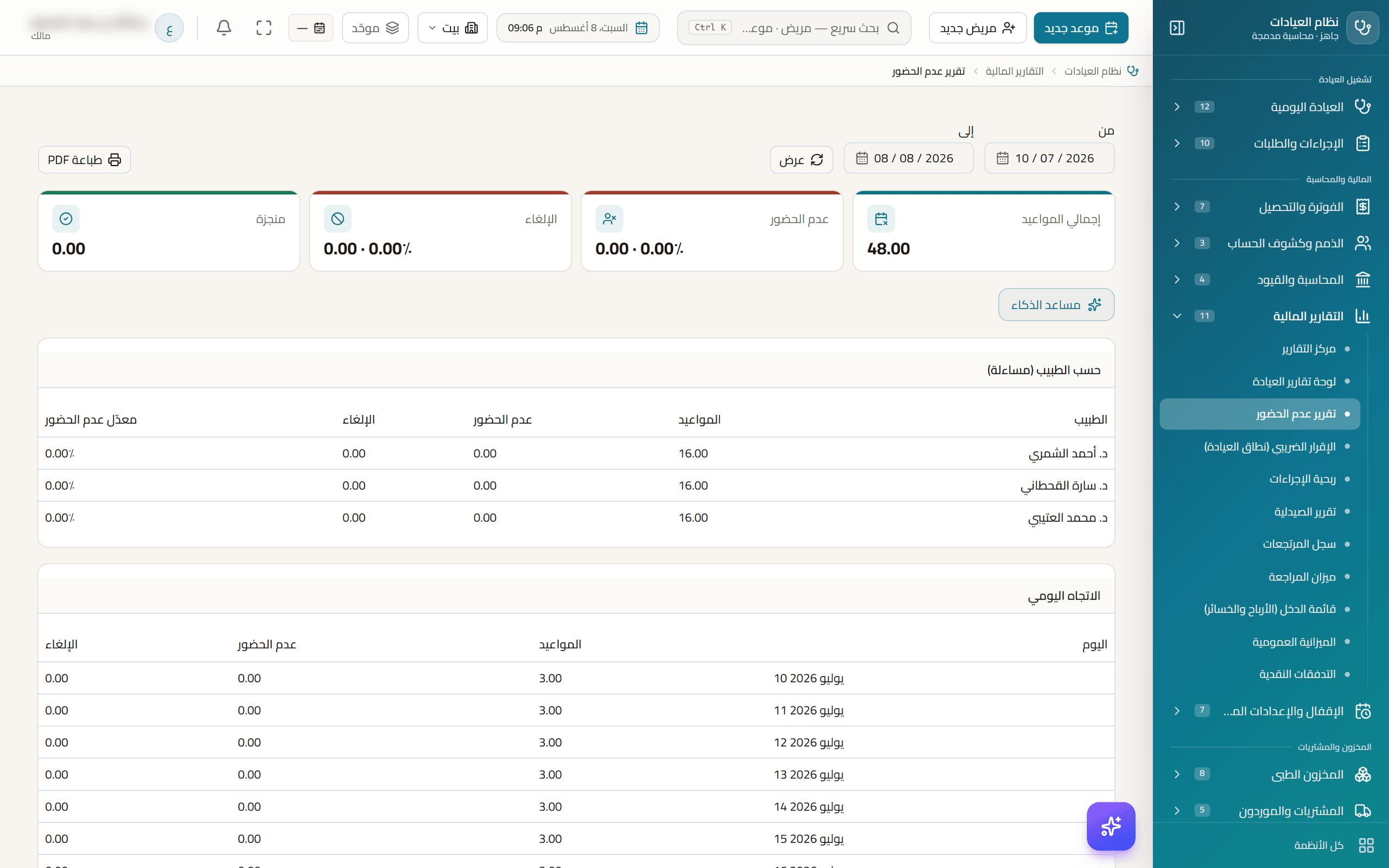Expand الإجراءات والطلبات chevron
Screen dimensions: 1389x868
tap(1177, 143)
